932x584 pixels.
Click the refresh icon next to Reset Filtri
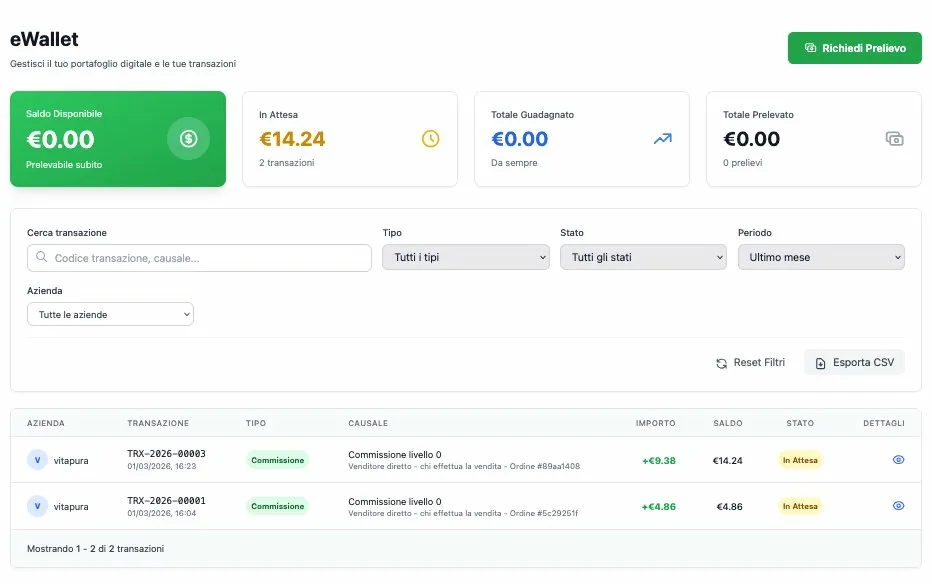(x=720, y=362)
